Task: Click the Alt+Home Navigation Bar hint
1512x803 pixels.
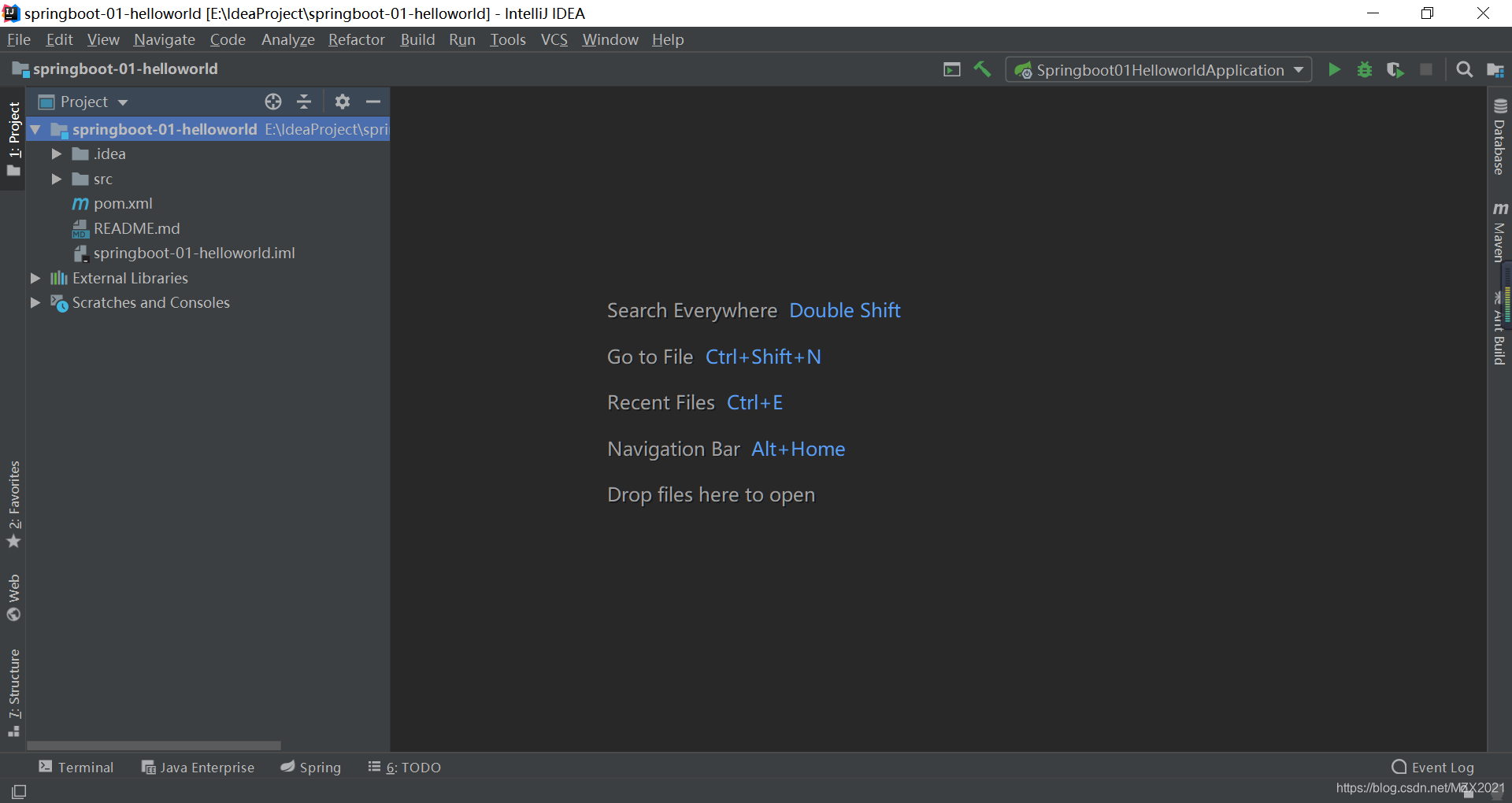Action: [799, 449]
